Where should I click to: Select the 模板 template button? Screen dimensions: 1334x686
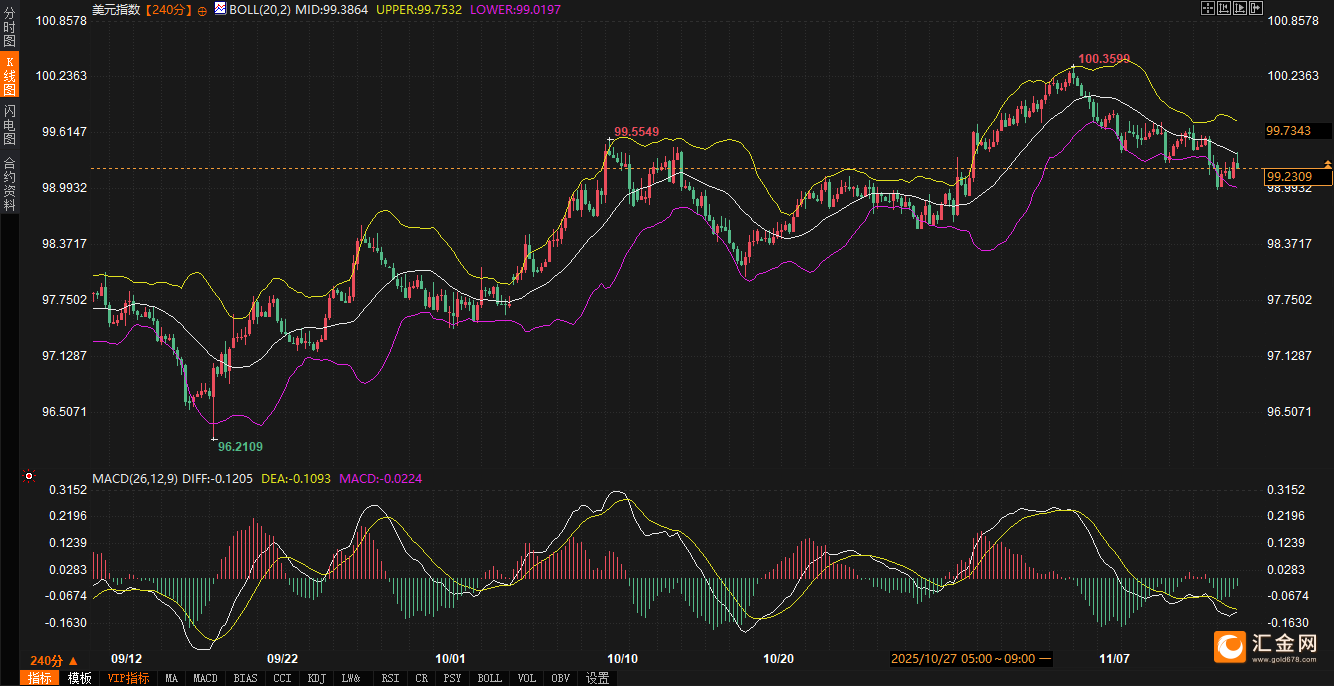pos(79,678)
